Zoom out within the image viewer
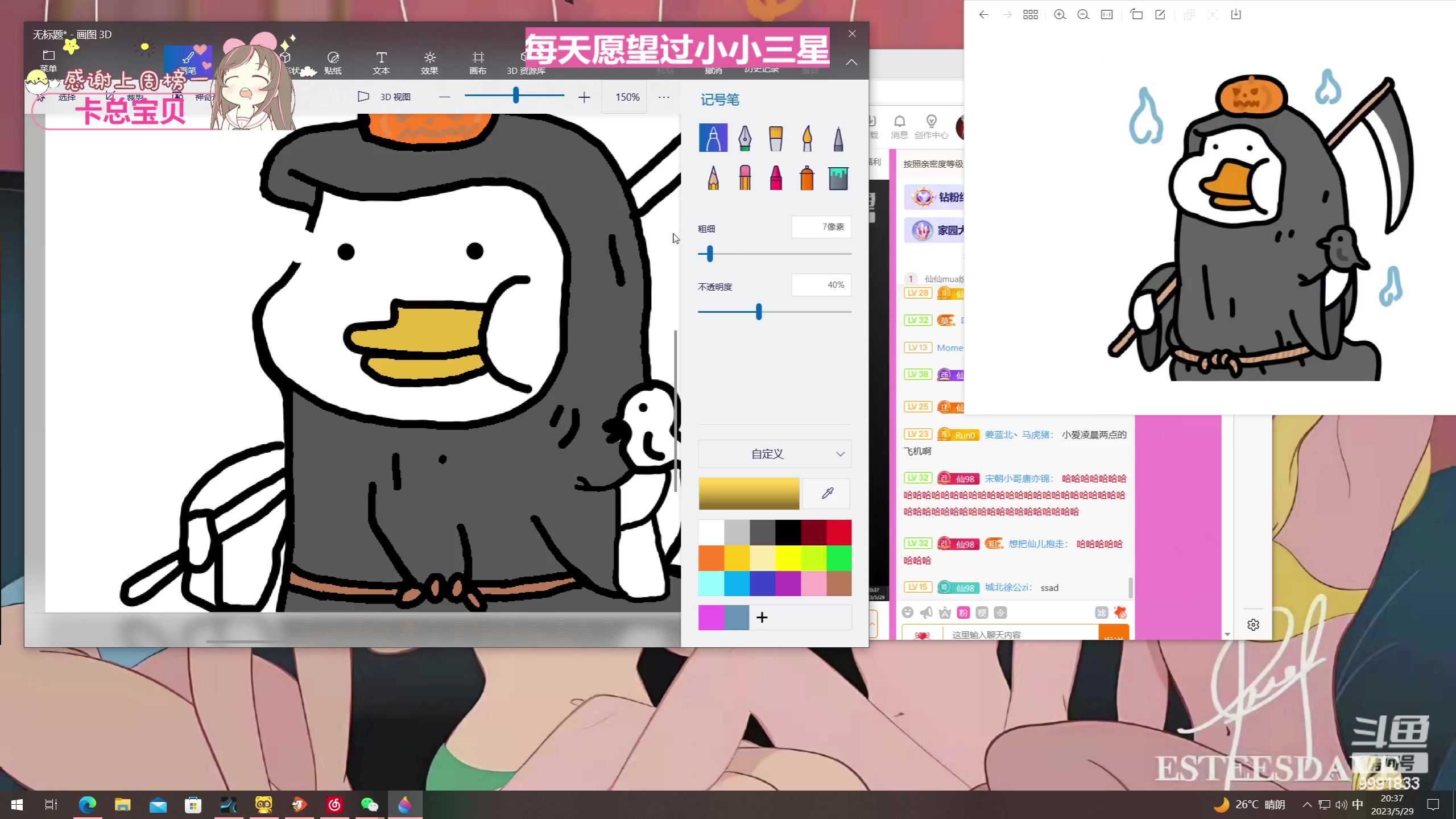Viewport: 1456px width, 819px height. tap(1083, 15)
